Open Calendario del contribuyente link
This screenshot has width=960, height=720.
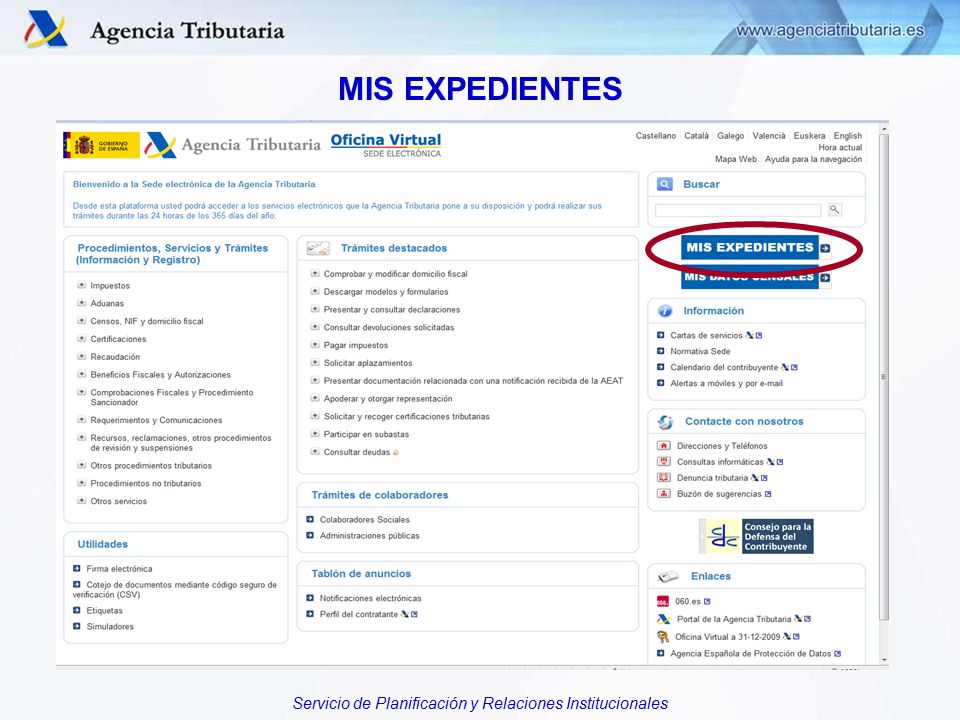point(724,367)
